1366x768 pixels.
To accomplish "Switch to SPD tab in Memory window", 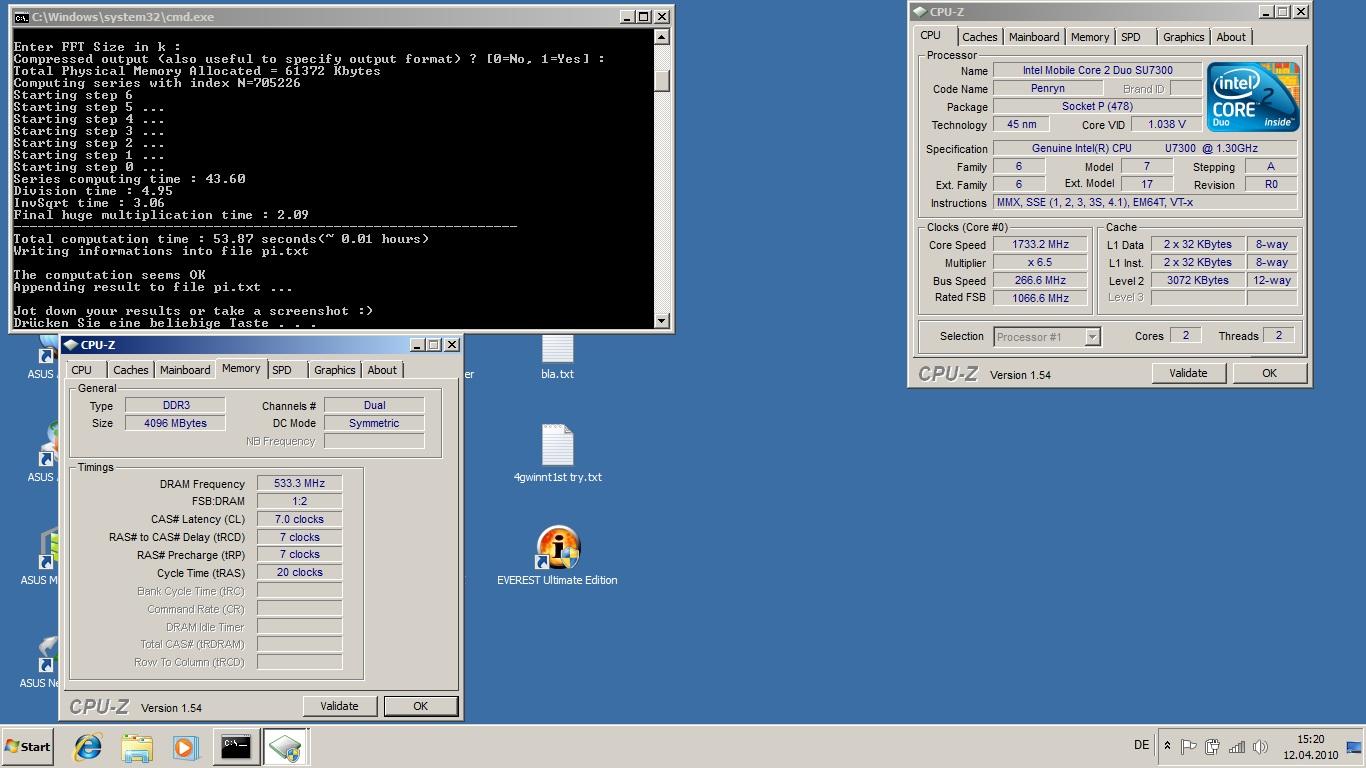I will pos(282,370).
